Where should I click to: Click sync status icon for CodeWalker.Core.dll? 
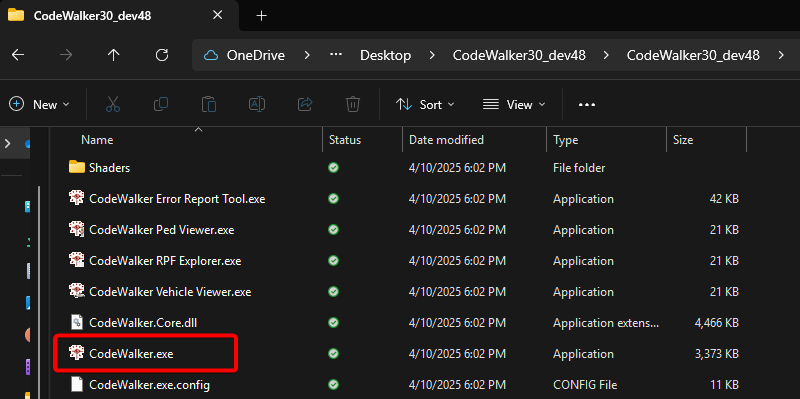334,322
